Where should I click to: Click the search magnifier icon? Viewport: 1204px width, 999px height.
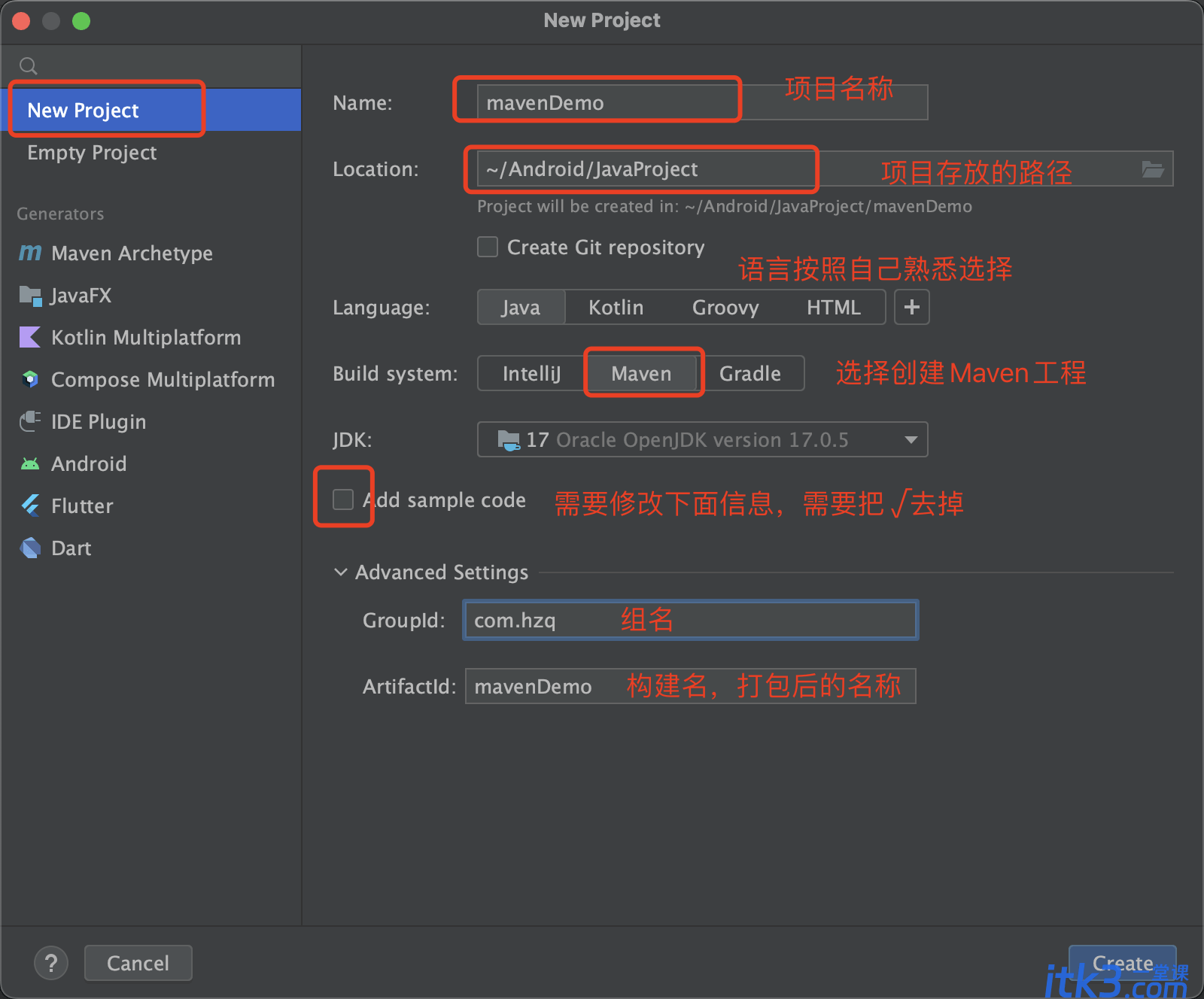29,66
